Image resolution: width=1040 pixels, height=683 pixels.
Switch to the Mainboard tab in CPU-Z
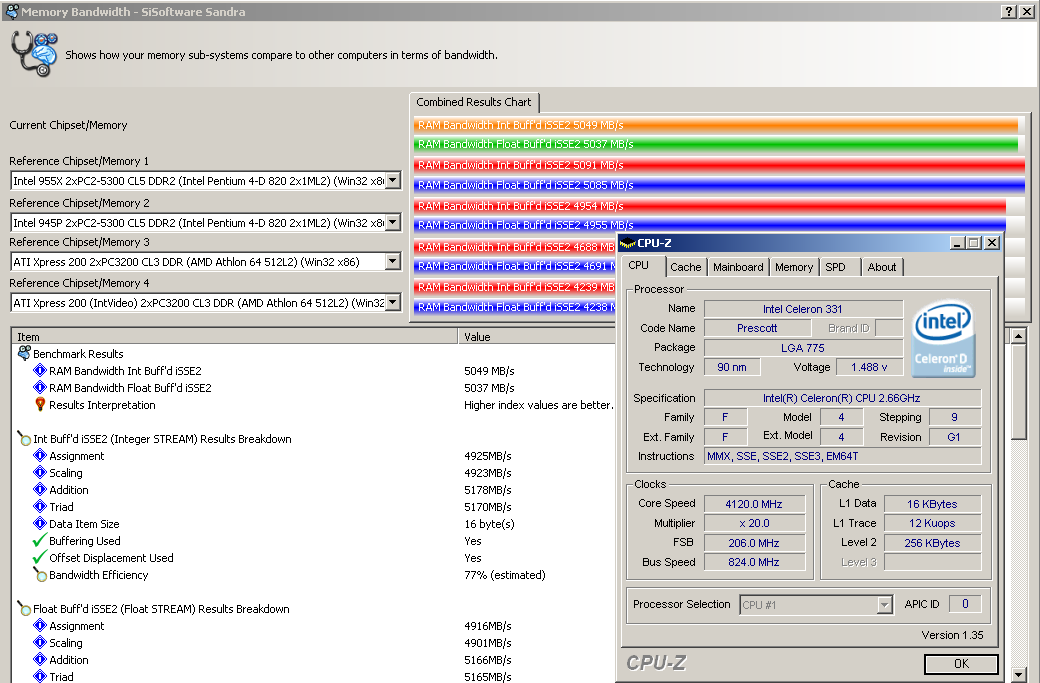pyautogui.click(x=738, y=267)
